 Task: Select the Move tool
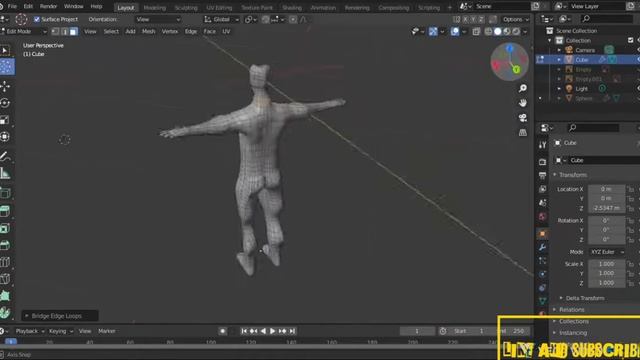[x=5, y=86]
